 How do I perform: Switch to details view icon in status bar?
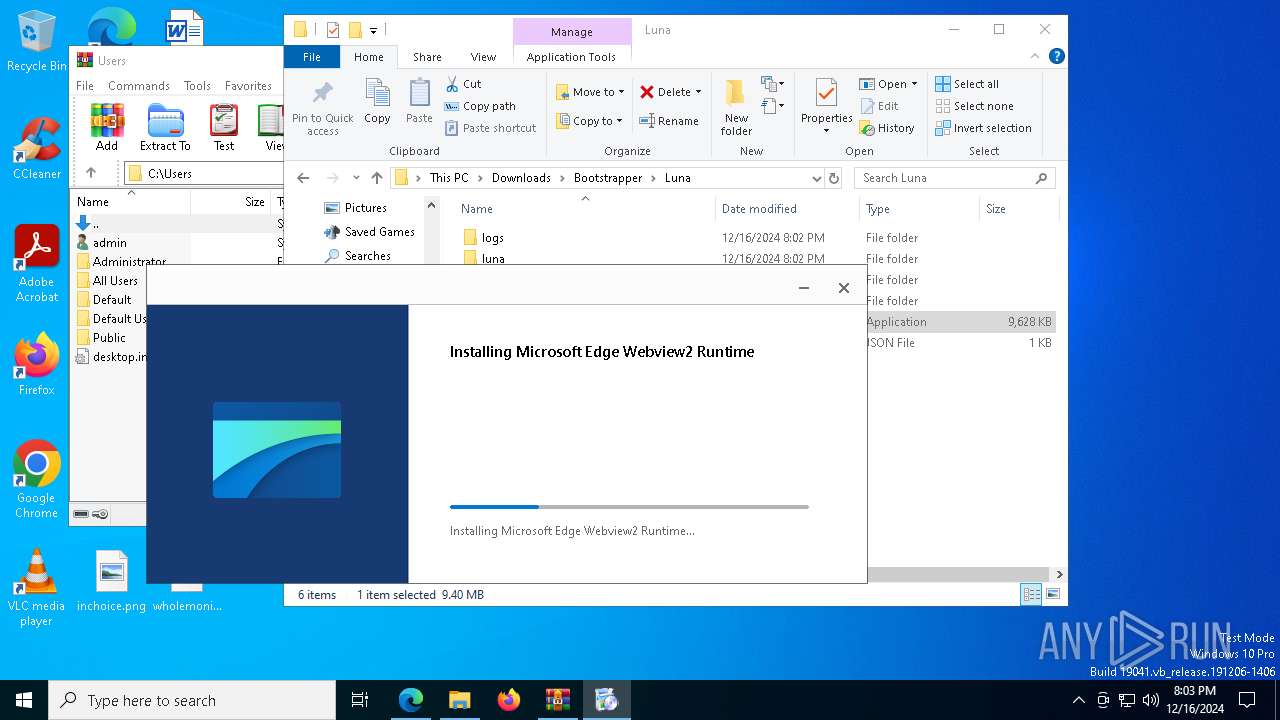[x=1031, y=595]
